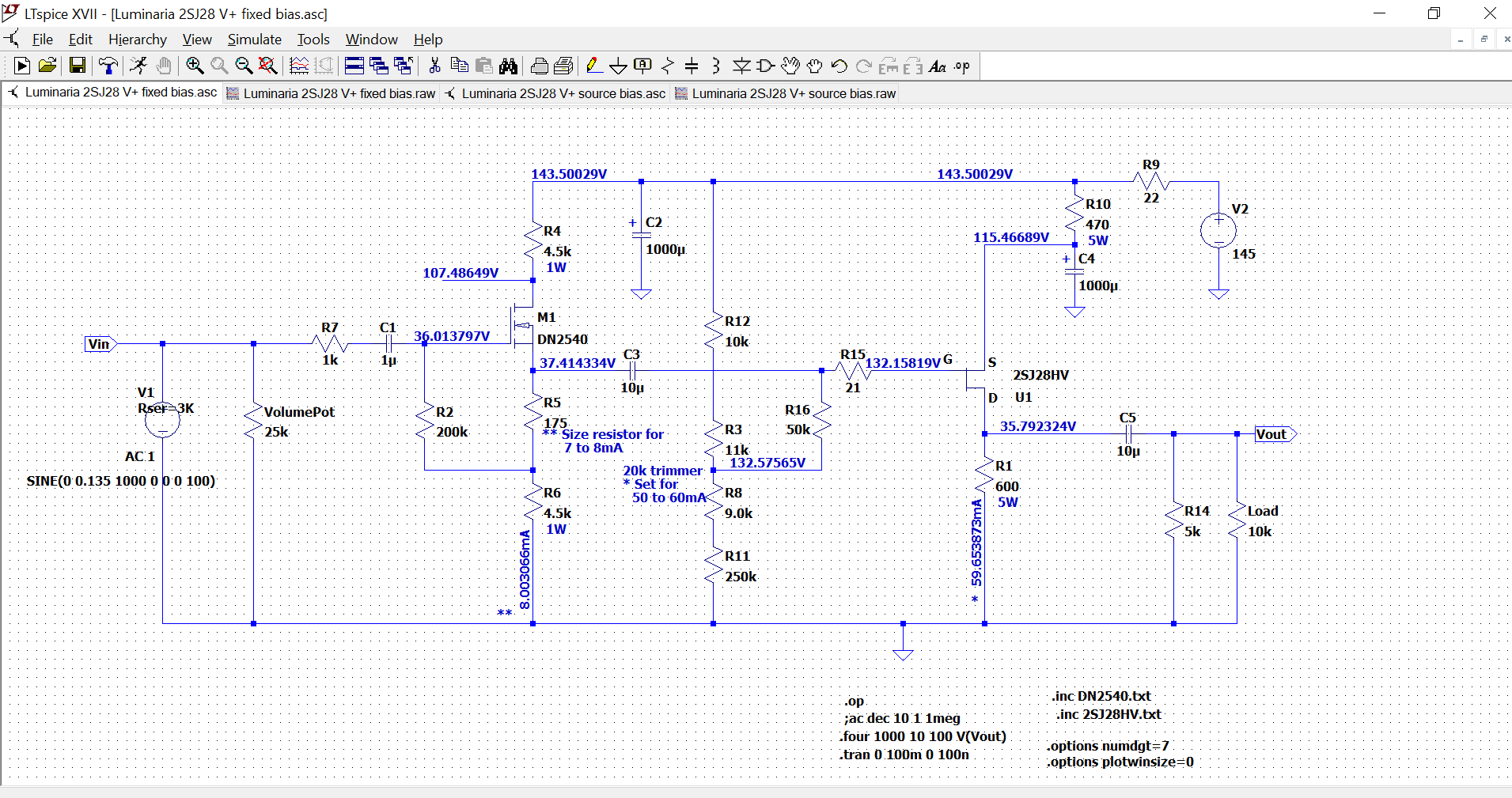Switch to source bias.asc tab

(x=555, y=93)
